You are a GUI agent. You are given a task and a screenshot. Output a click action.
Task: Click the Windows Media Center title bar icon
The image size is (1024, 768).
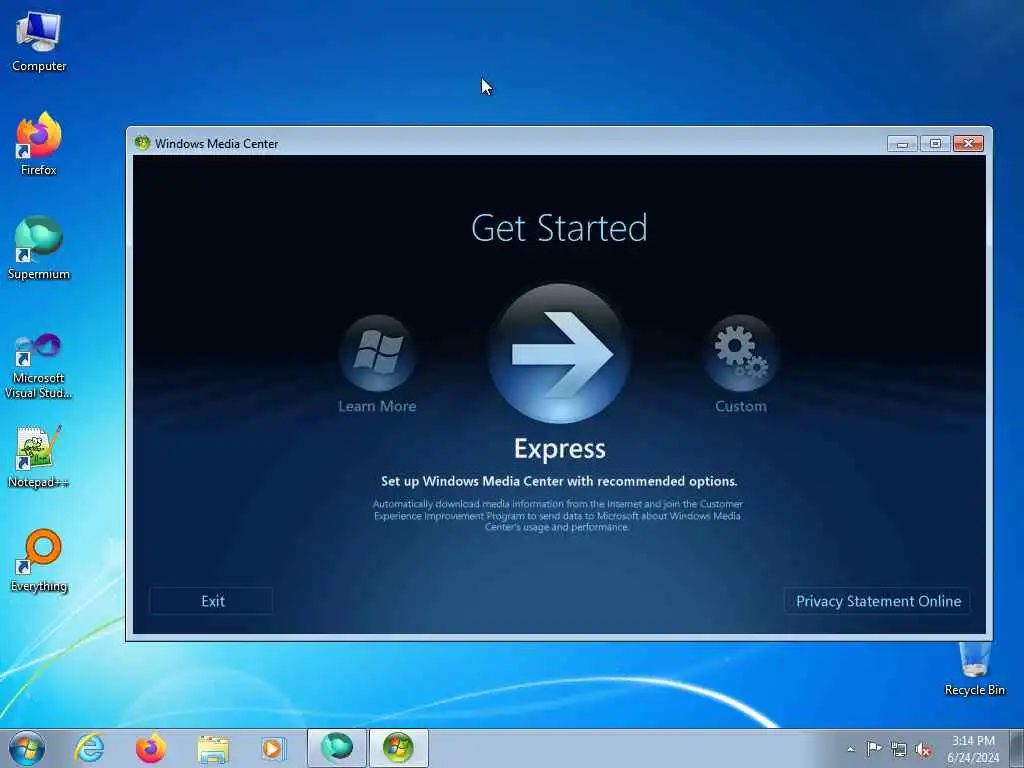[142, 143]
